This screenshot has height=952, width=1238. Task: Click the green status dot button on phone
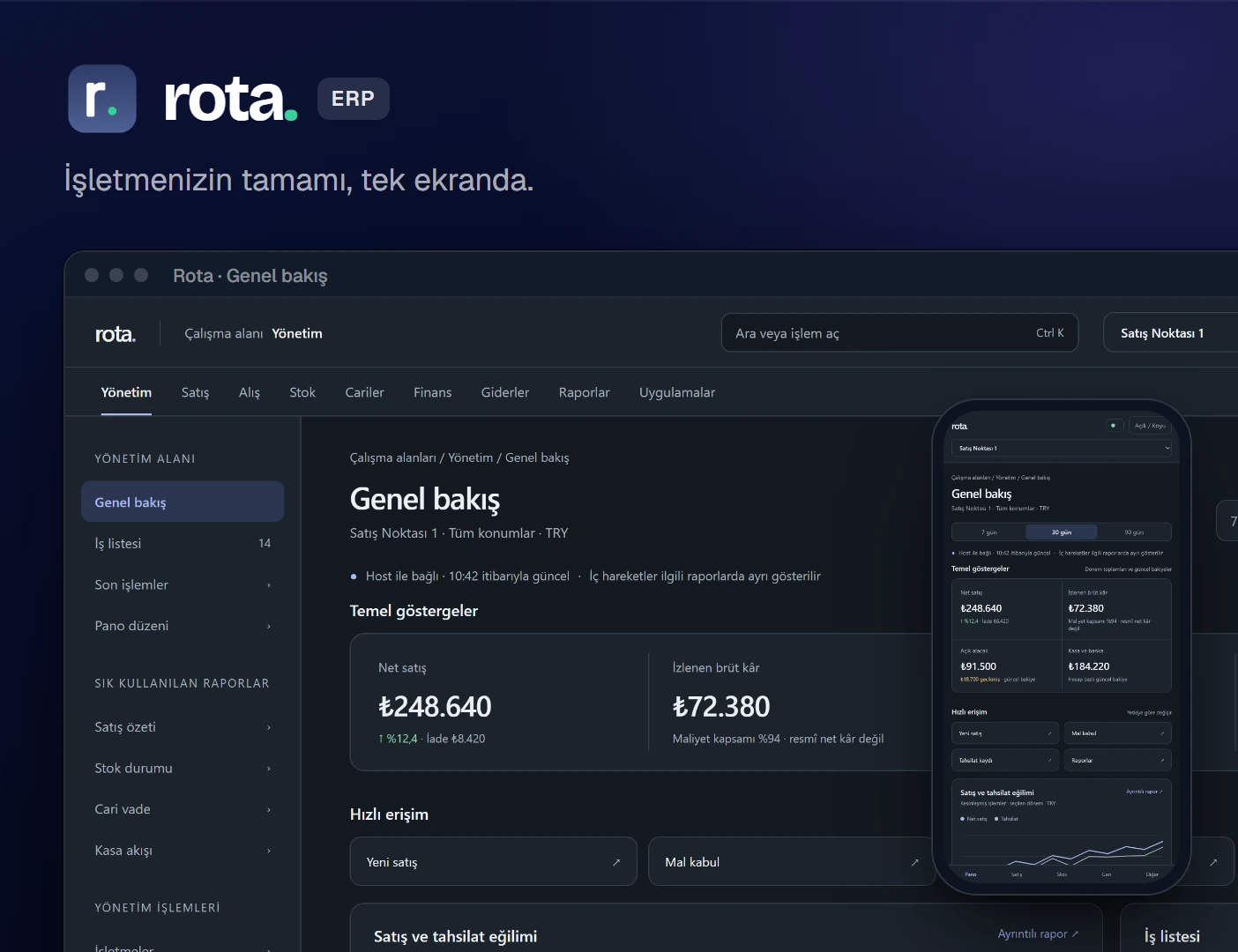coord(1115,425)
